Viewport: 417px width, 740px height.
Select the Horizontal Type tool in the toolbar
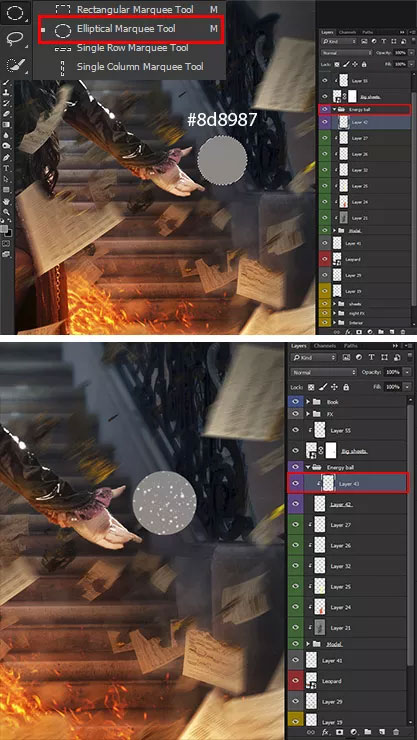click(6, 168)
